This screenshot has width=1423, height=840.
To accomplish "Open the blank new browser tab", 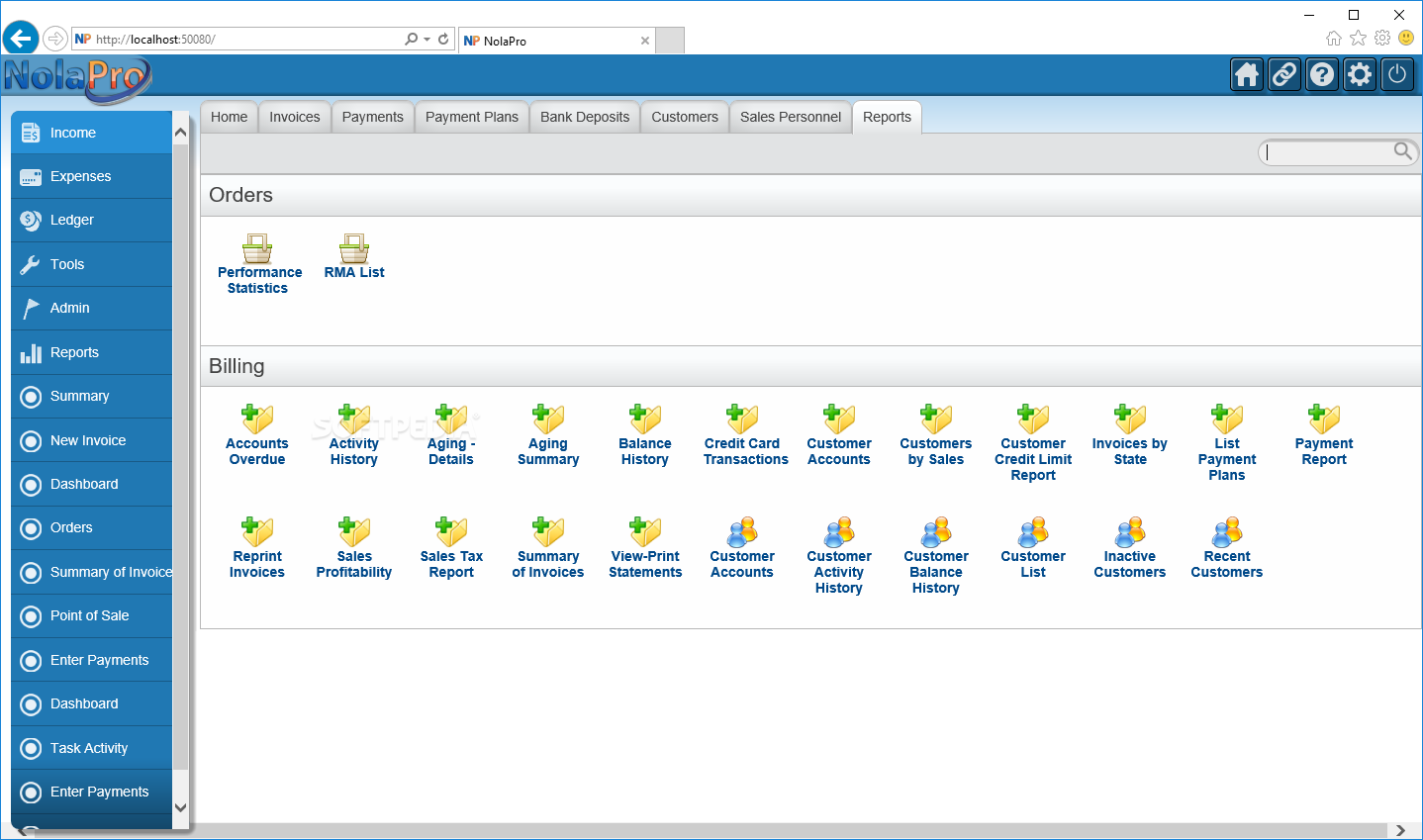I will click(x=670, y=41).
